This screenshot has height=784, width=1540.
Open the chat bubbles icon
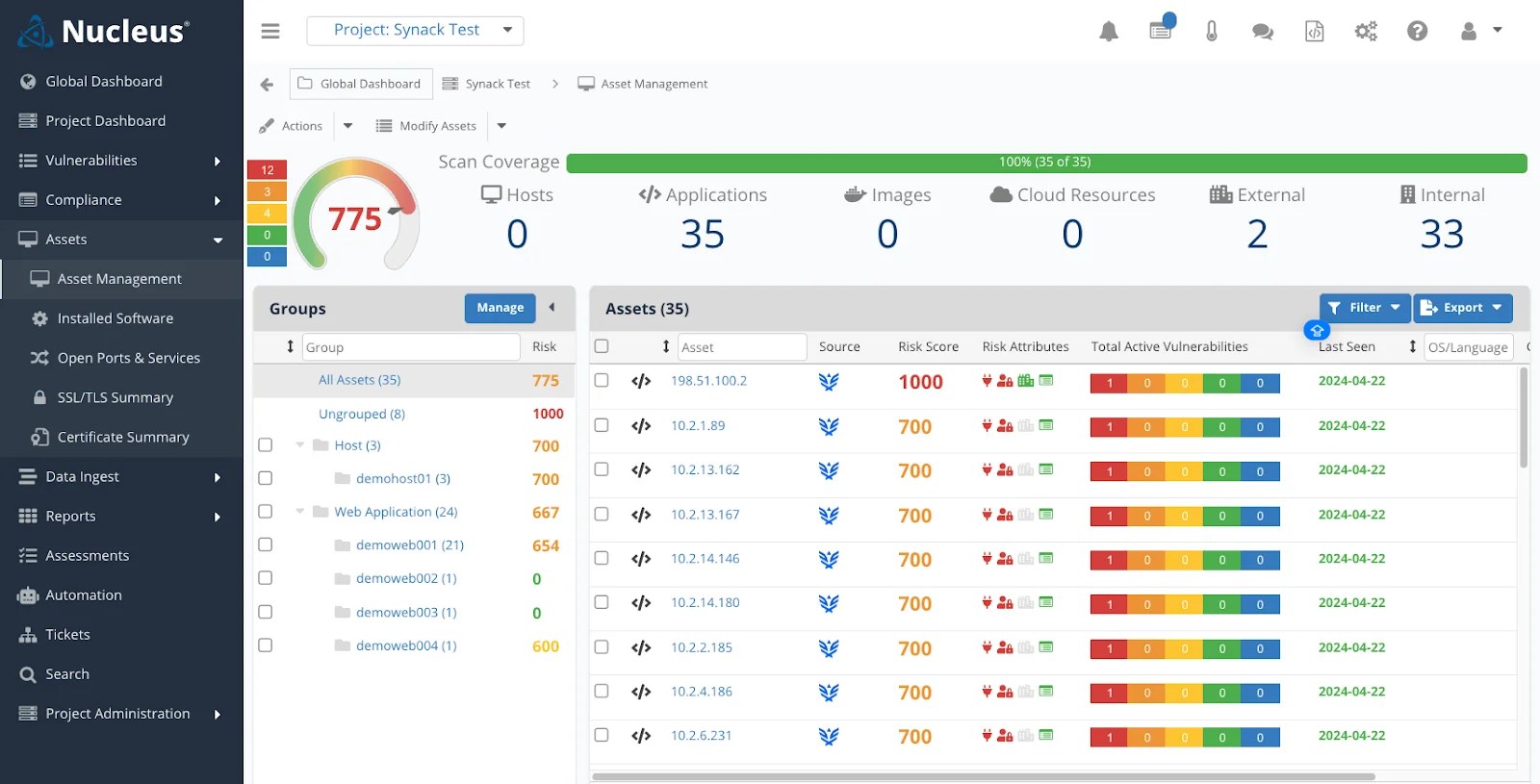pyautogui.click(x=1263, y=32)
